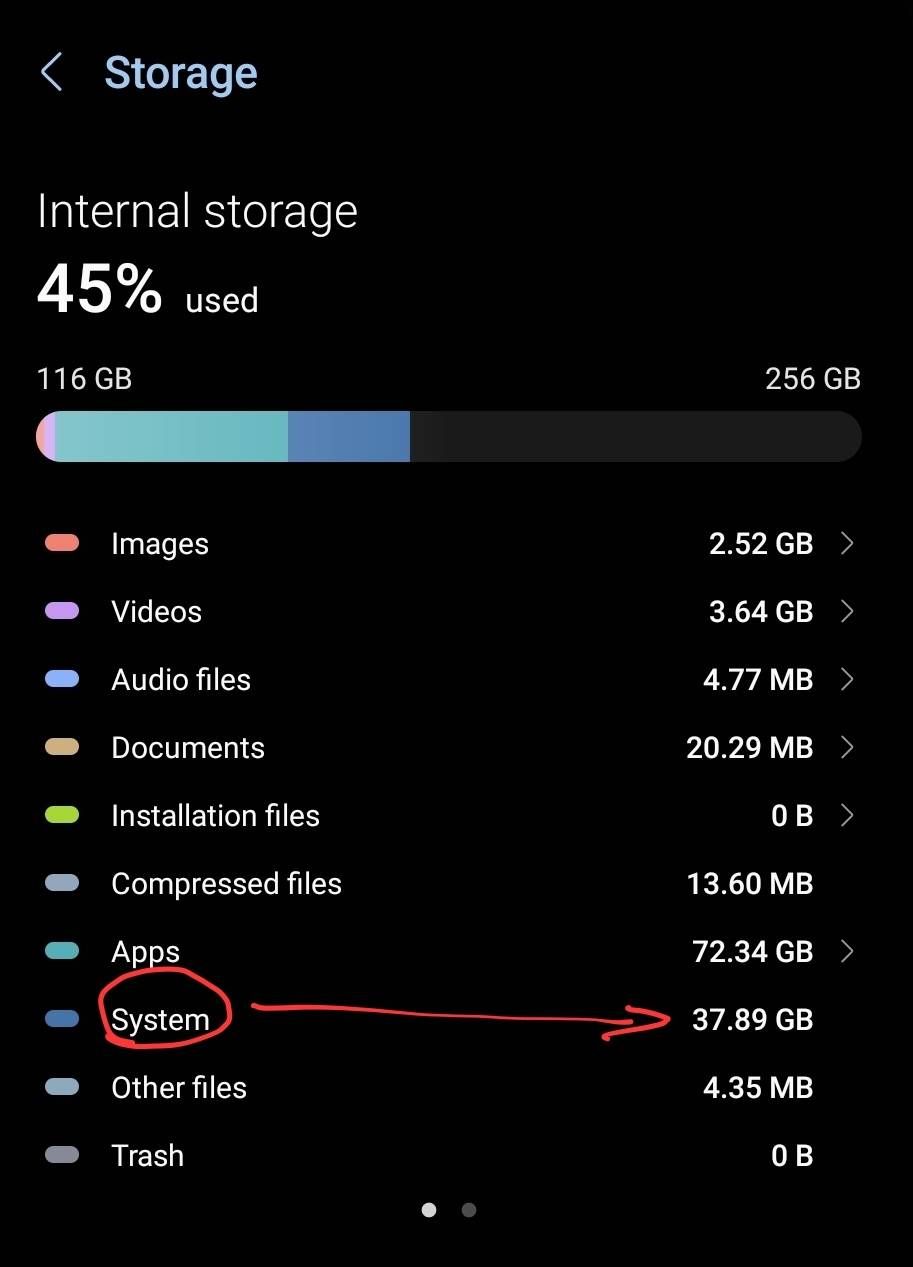Expand the Videos category chevron
913x1267 pixels.
click(x=847, y=611)
